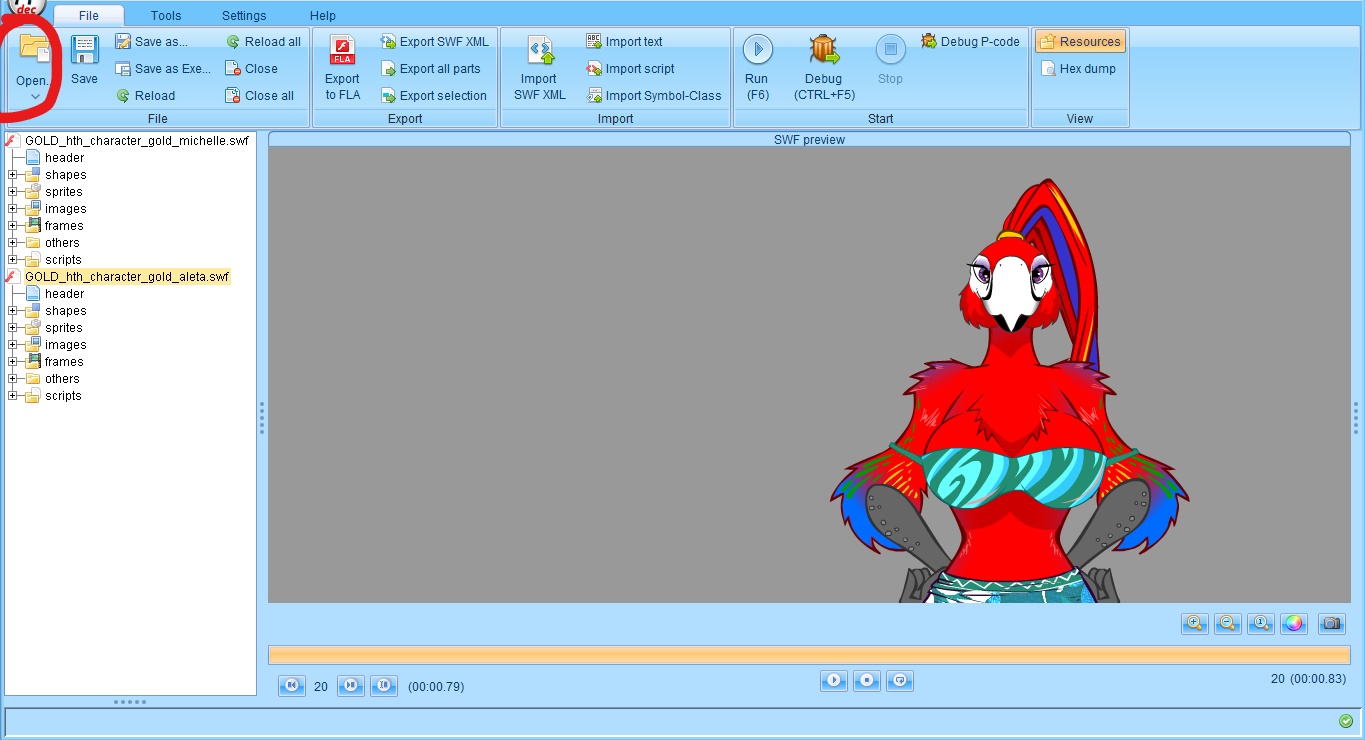The width and height of the screenshot is (1365, 740).
Task: Click Export selection
Action: pos(433,96)
